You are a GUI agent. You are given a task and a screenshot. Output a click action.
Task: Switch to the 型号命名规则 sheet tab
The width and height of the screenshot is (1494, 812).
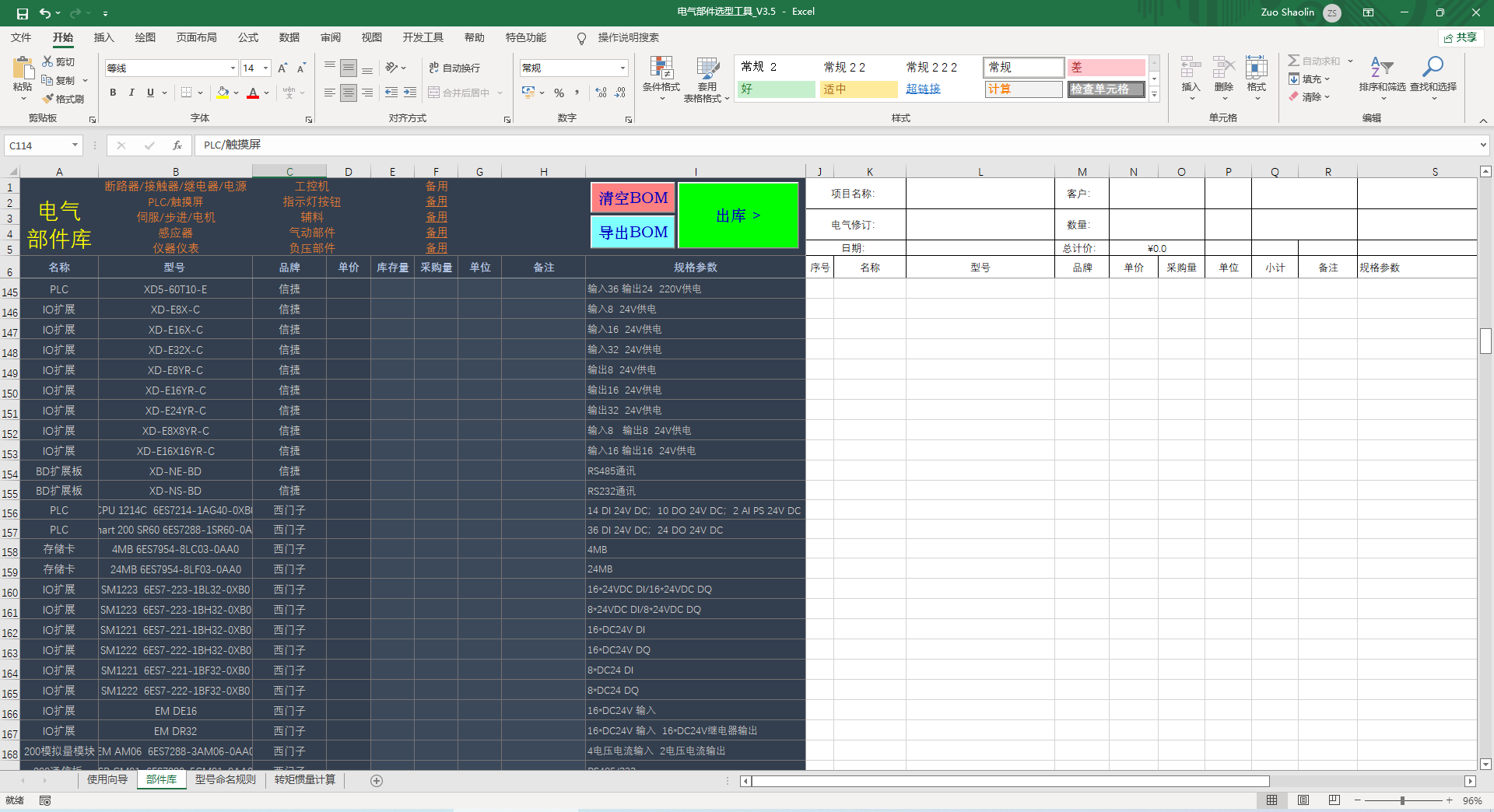tap(225, 780)
